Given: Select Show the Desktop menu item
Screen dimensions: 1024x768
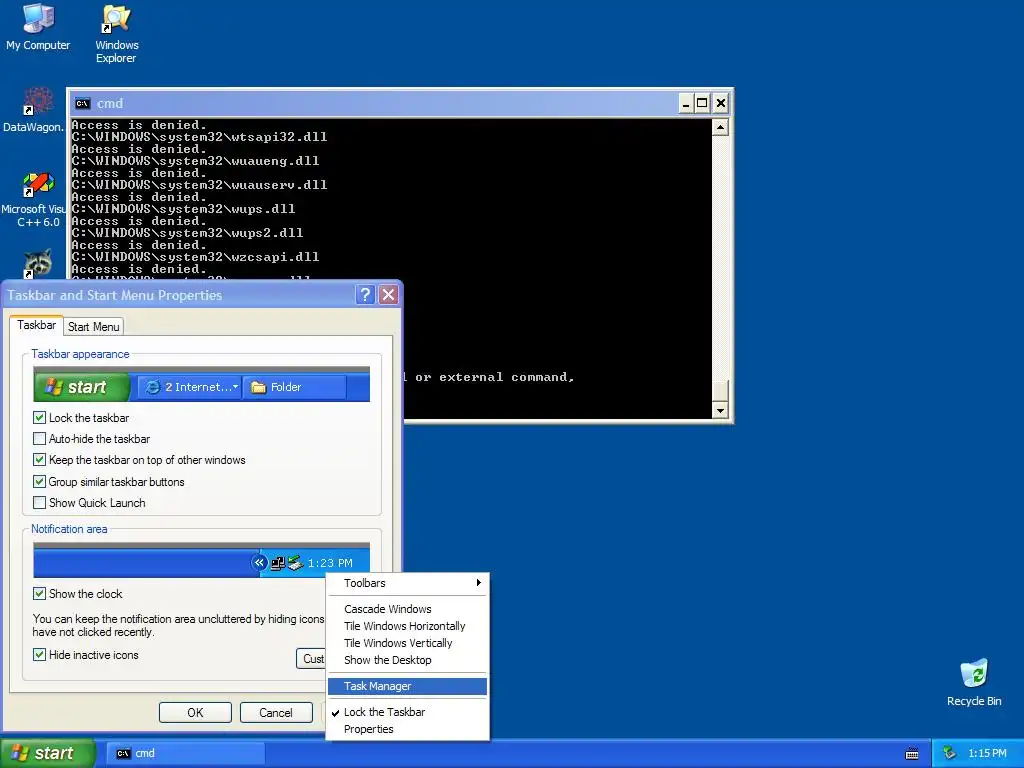Looking at the screenshot, I should (408, 660).
